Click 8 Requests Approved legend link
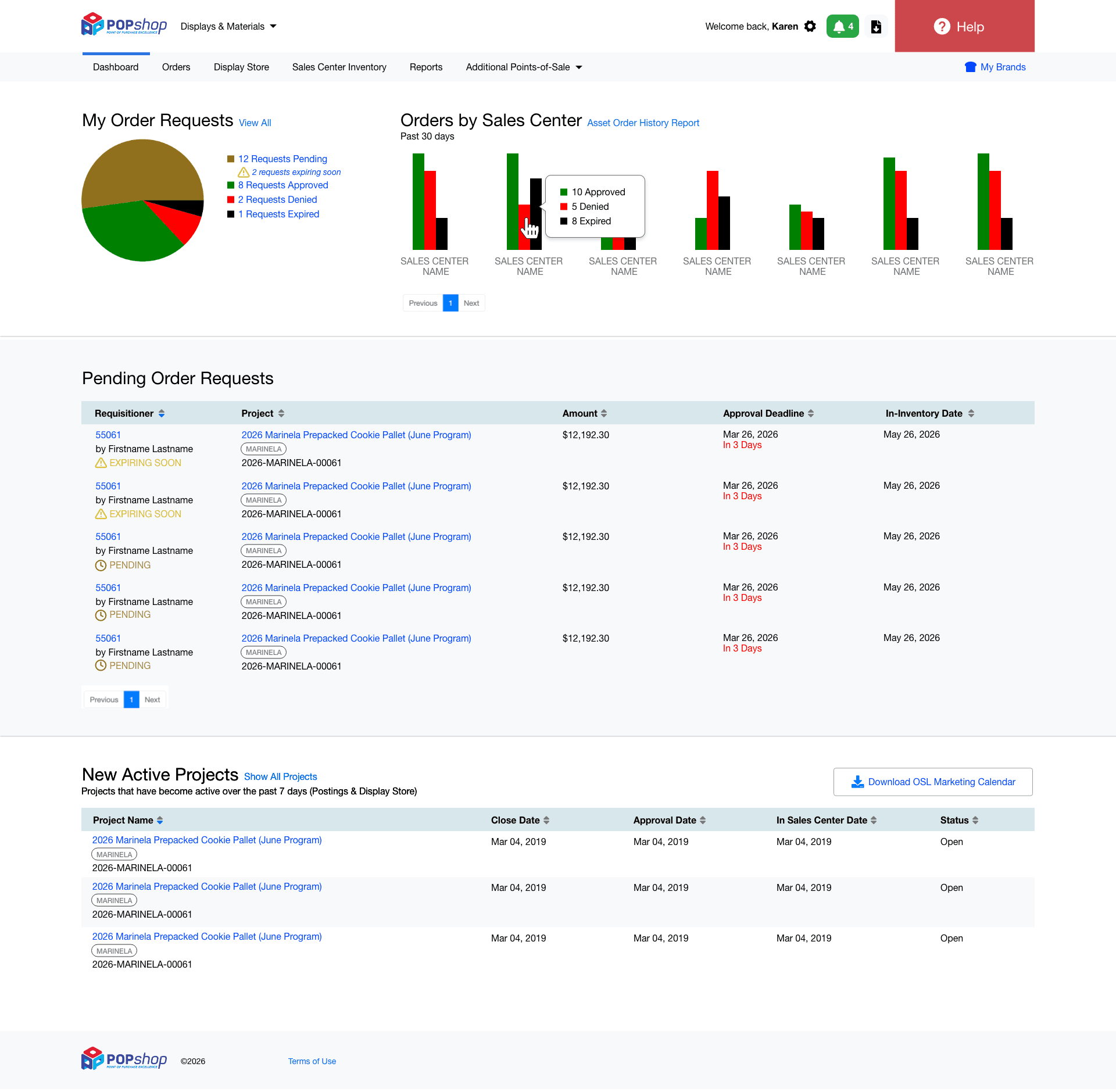 [283, 185]
